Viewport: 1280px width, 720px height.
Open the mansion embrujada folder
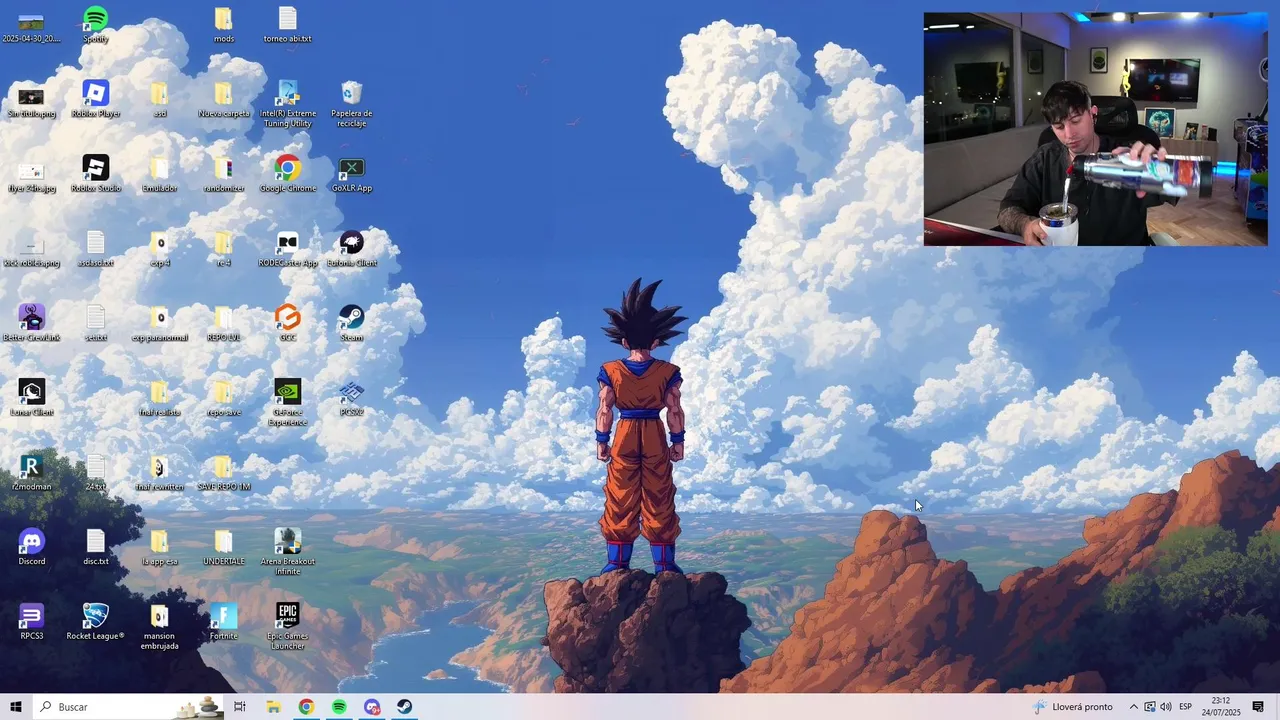tap(160, 627)
